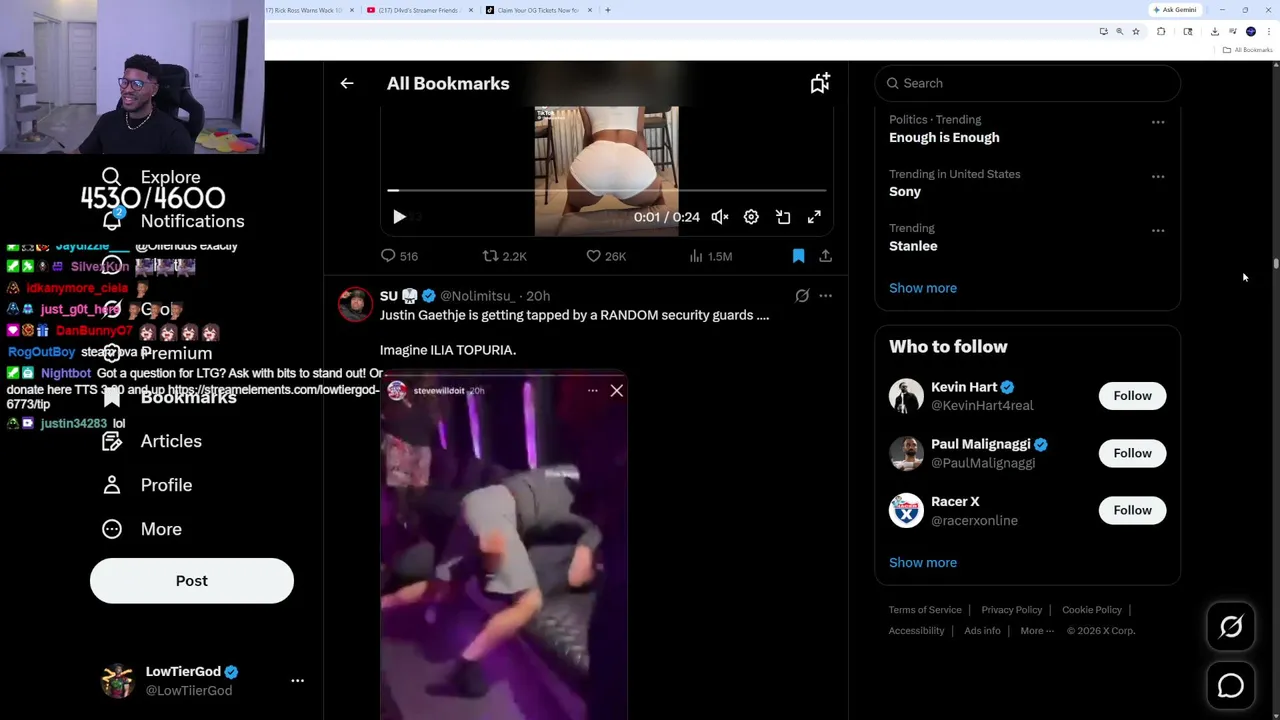Viewport: 1280px width, 720px height.
Task: Open a new browser tab
Action: tap(607, 10)
